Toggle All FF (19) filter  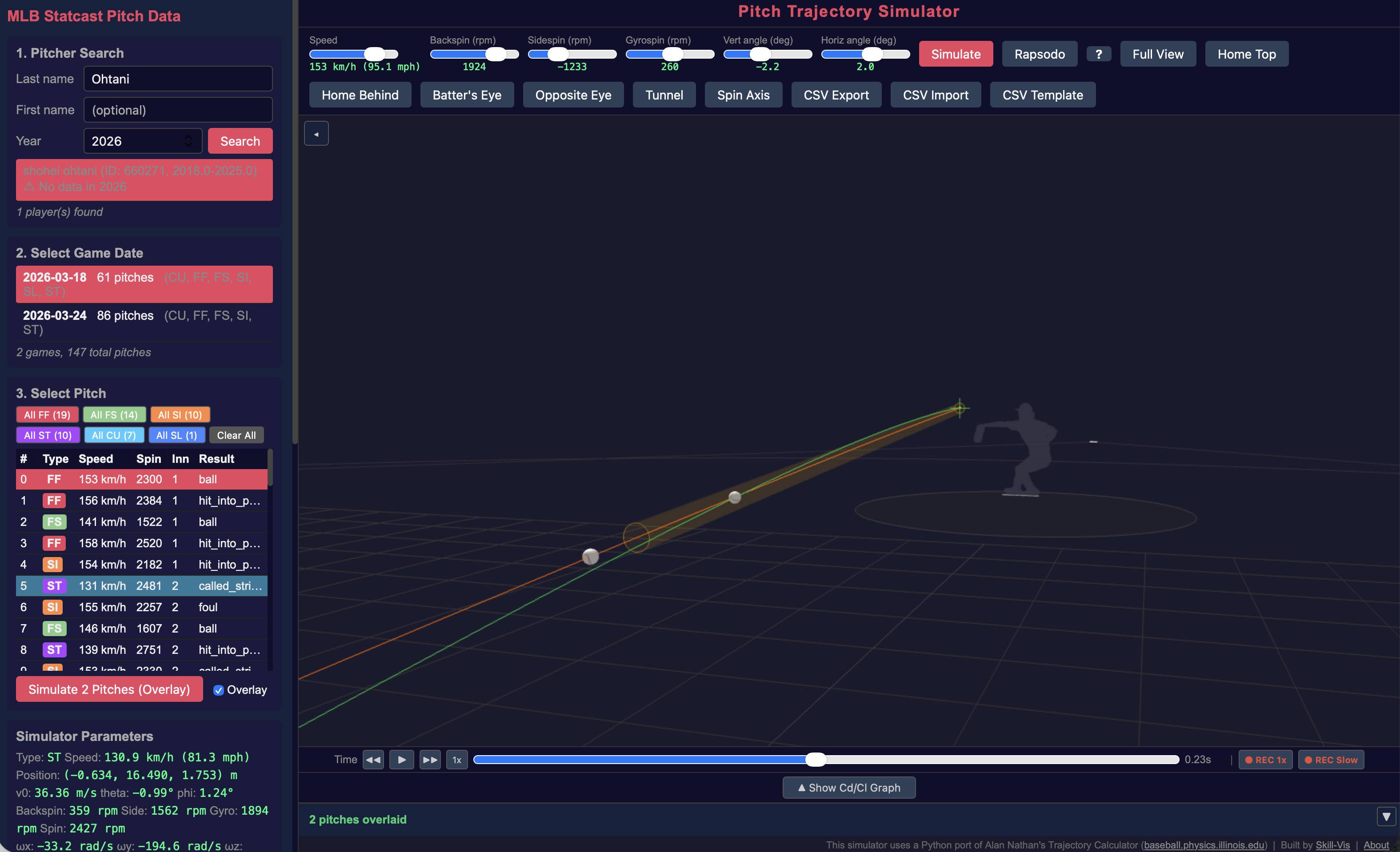pyautogui.click(x=47, y=414)
